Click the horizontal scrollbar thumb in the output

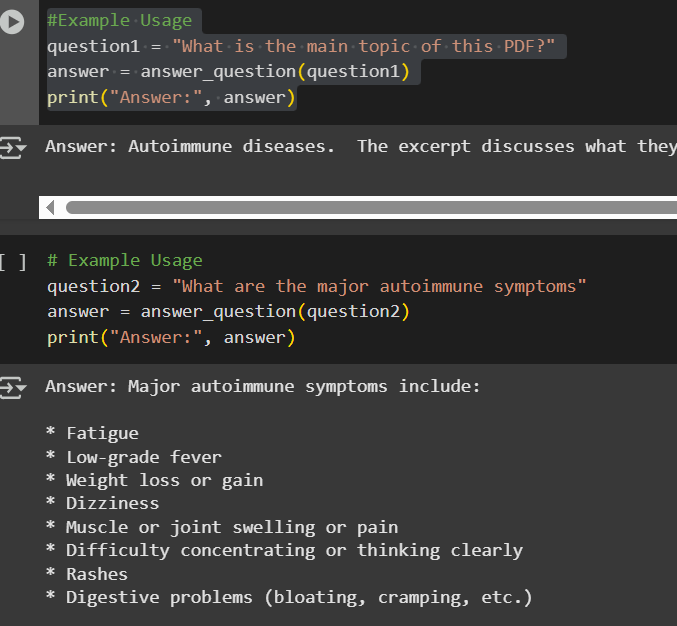371,208
